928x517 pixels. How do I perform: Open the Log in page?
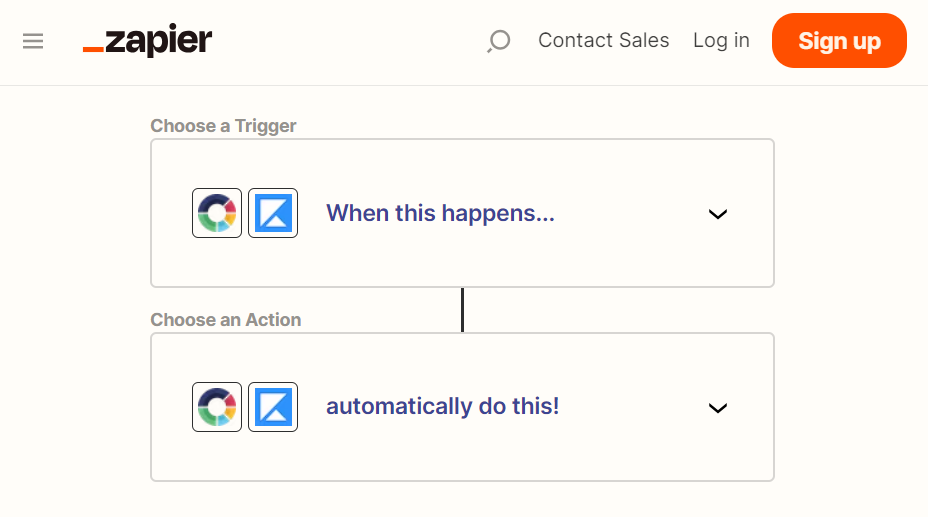coord(721,40)
